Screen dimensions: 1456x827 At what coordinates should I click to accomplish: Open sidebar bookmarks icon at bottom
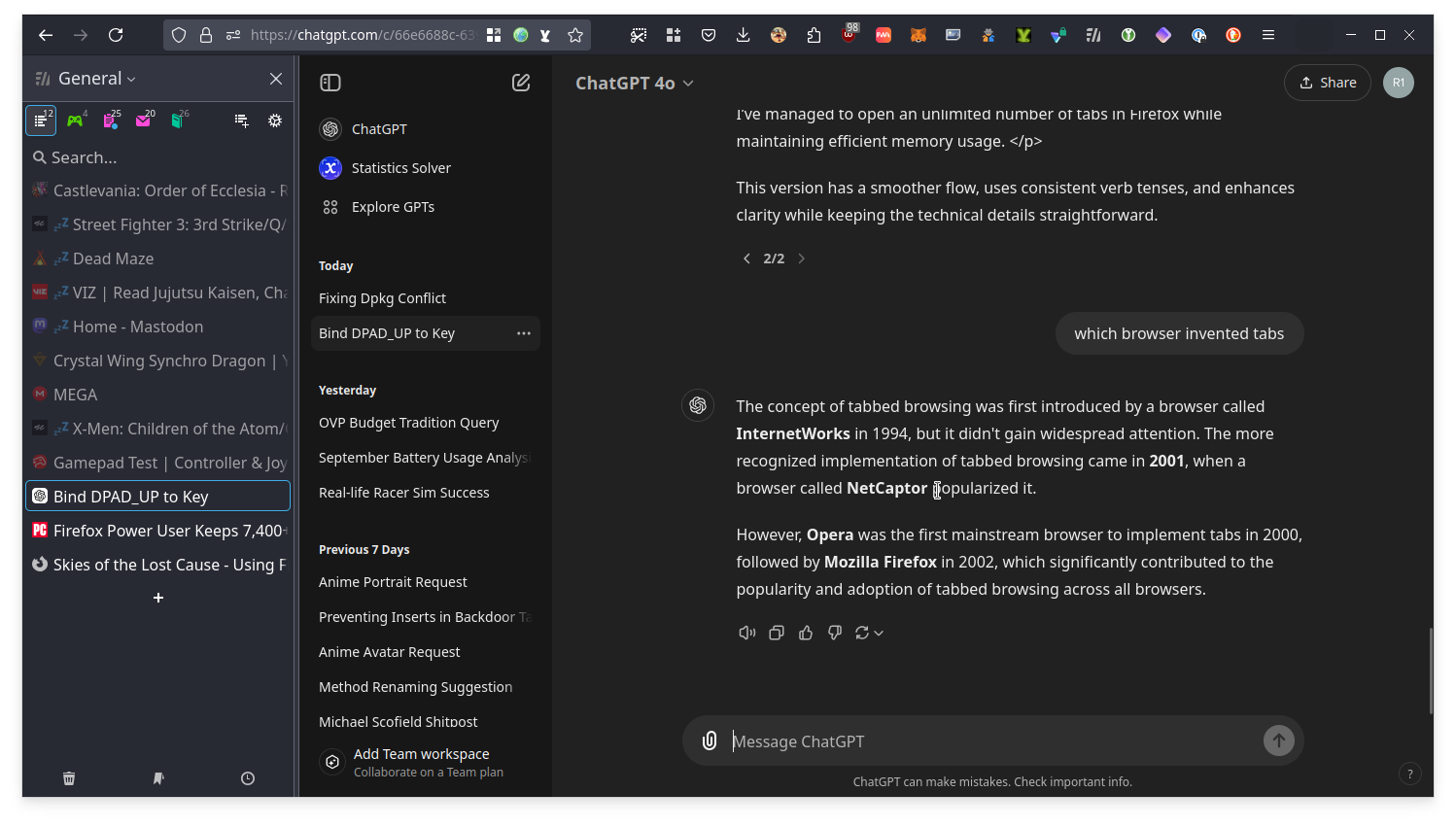(158, 778)
